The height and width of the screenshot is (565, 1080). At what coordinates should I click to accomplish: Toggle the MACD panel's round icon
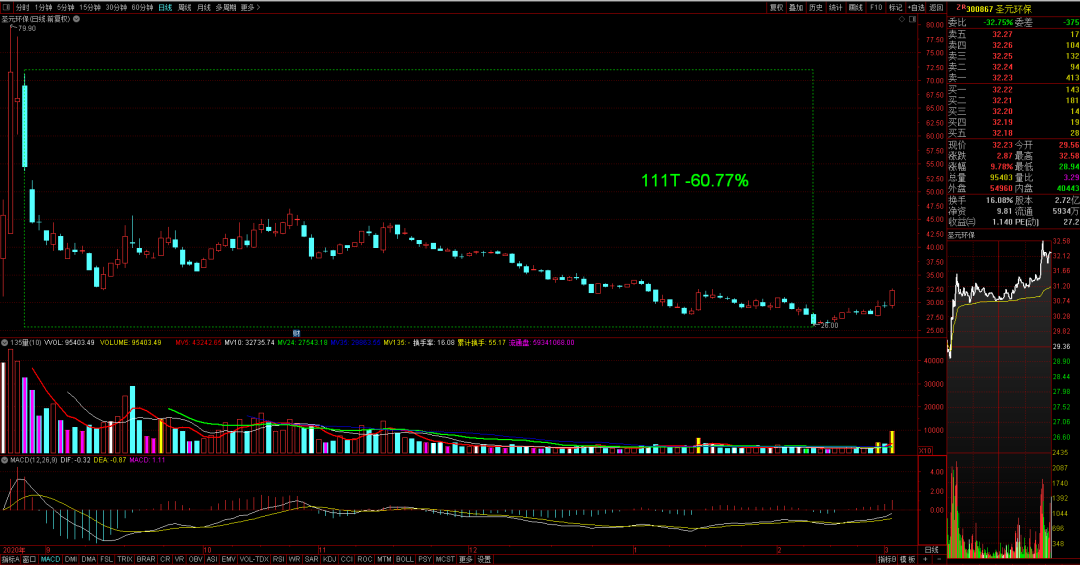tap(5, 460)
